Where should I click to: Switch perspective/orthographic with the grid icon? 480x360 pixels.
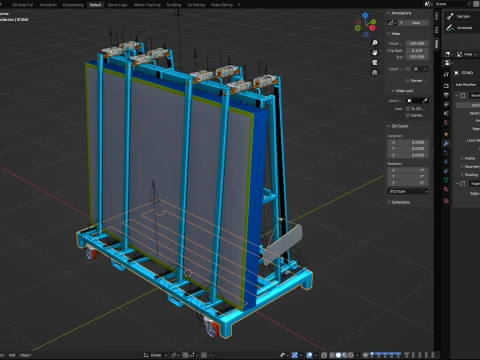tap(375, 72)
